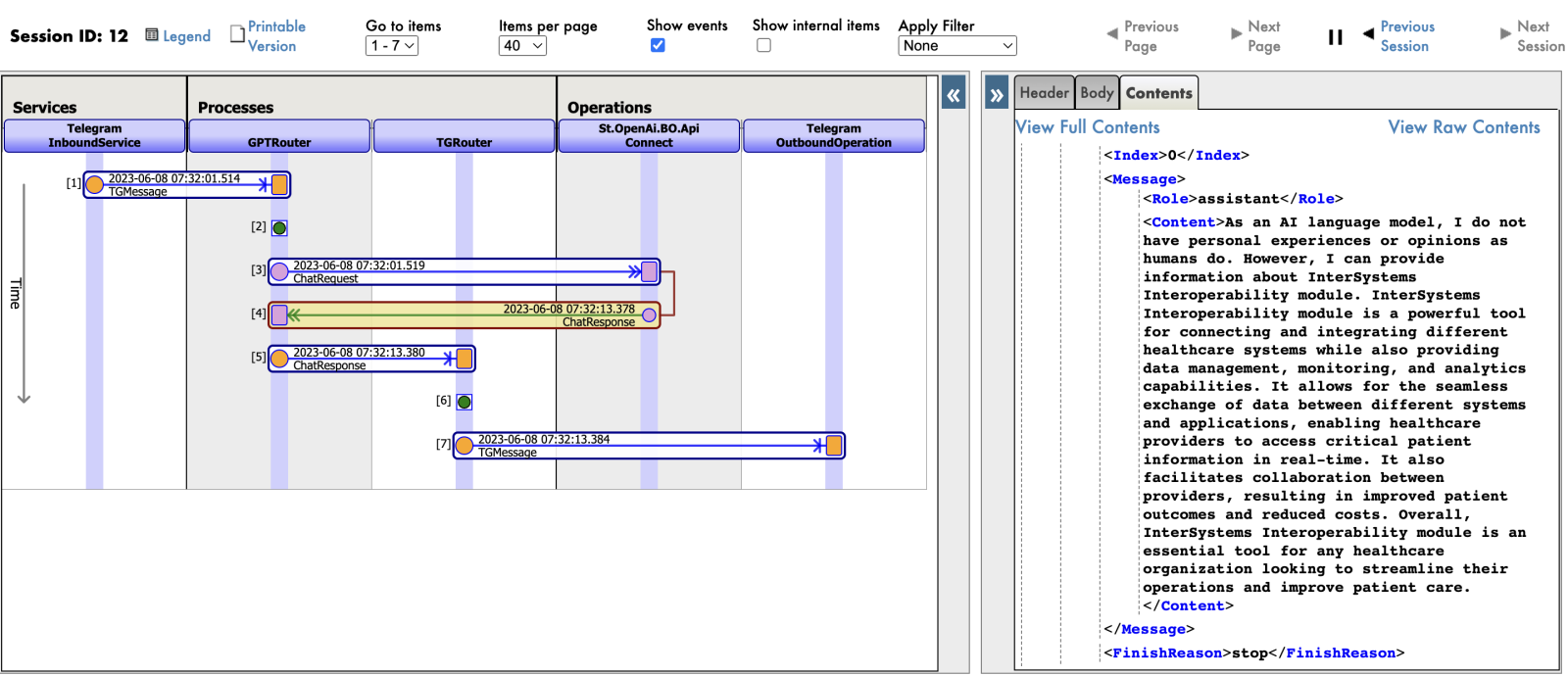Image resolution: width=1568 pixels, height=676 pixels.
Task: Collapse diagram with left double-chevron button
Action: coord(953,95)
